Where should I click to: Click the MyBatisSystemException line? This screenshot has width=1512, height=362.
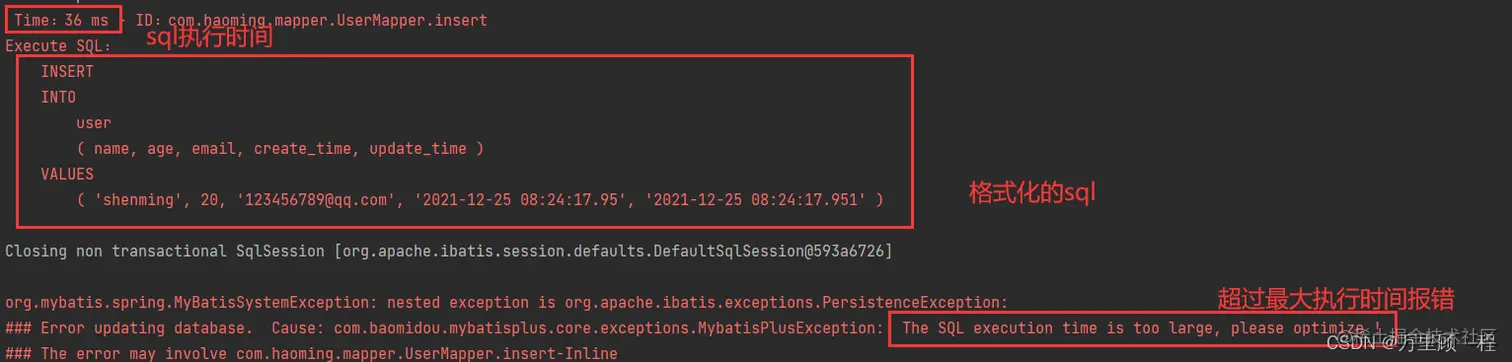point(506,302)
